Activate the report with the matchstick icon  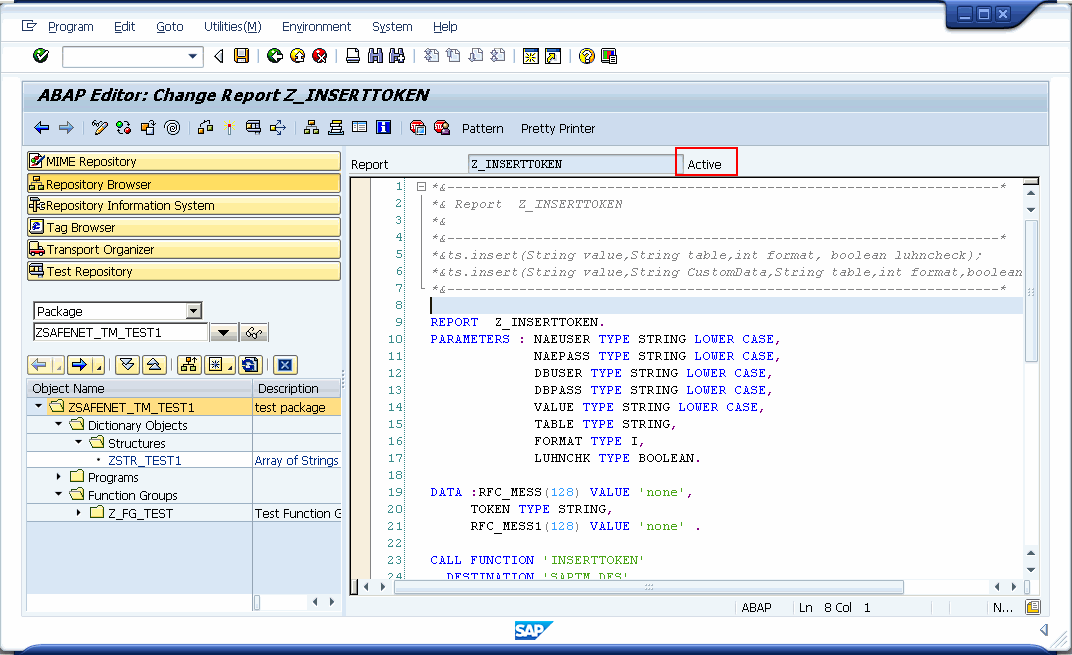pos(230,128)
